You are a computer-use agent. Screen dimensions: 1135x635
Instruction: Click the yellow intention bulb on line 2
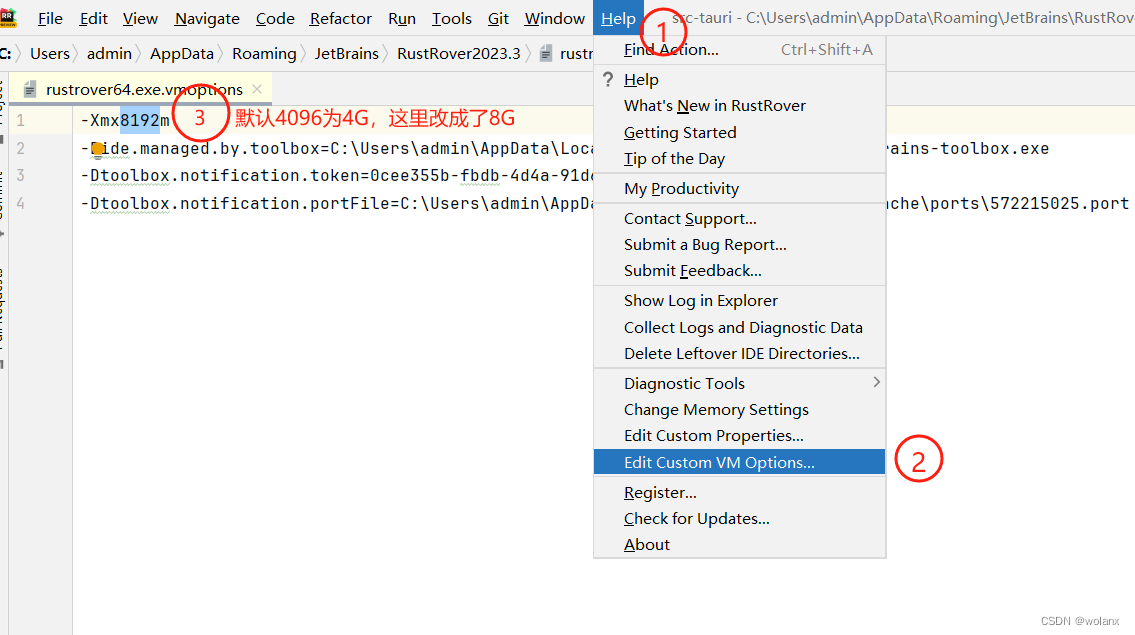point(98,150)
